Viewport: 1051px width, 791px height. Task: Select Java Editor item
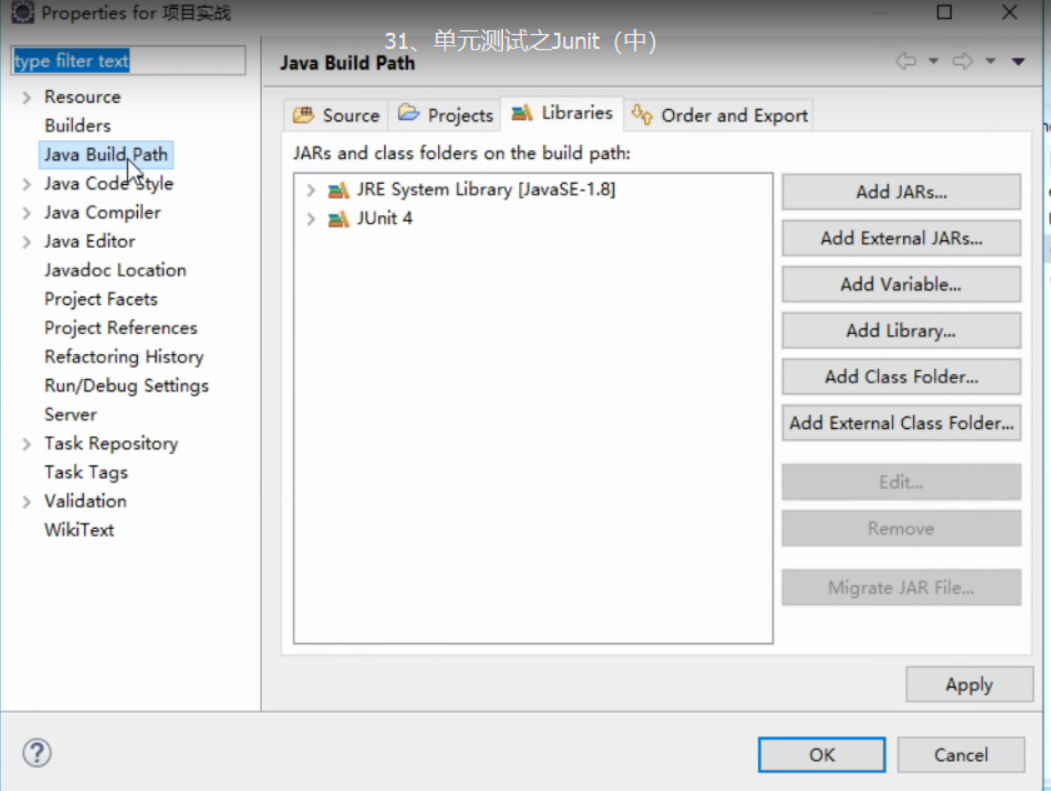tap(90, 241)
